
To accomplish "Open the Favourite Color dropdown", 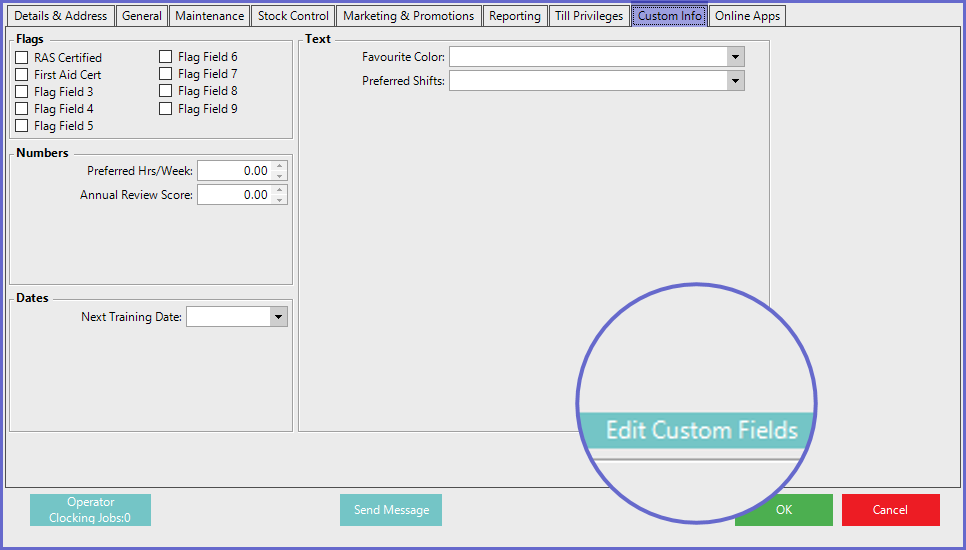I will 736,57.
